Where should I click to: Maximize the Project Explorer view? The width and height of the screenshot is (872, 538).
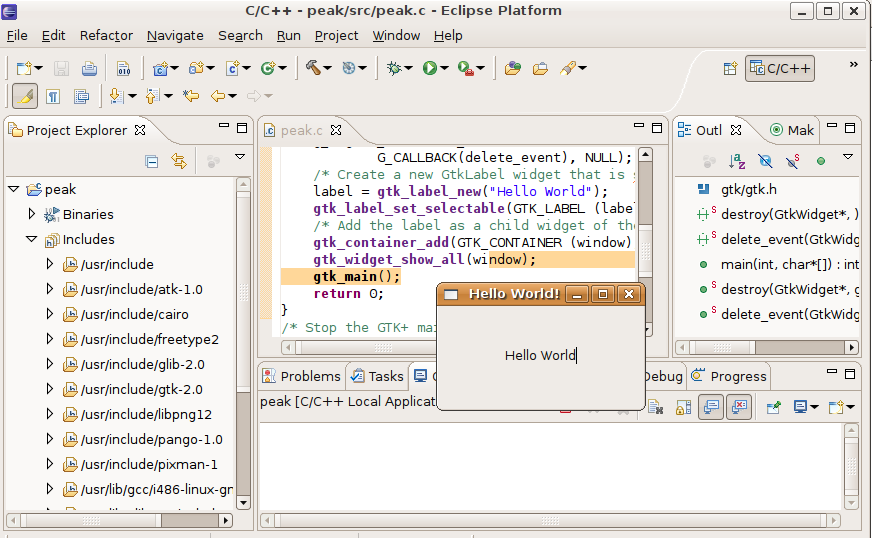[x=242, y=128]
